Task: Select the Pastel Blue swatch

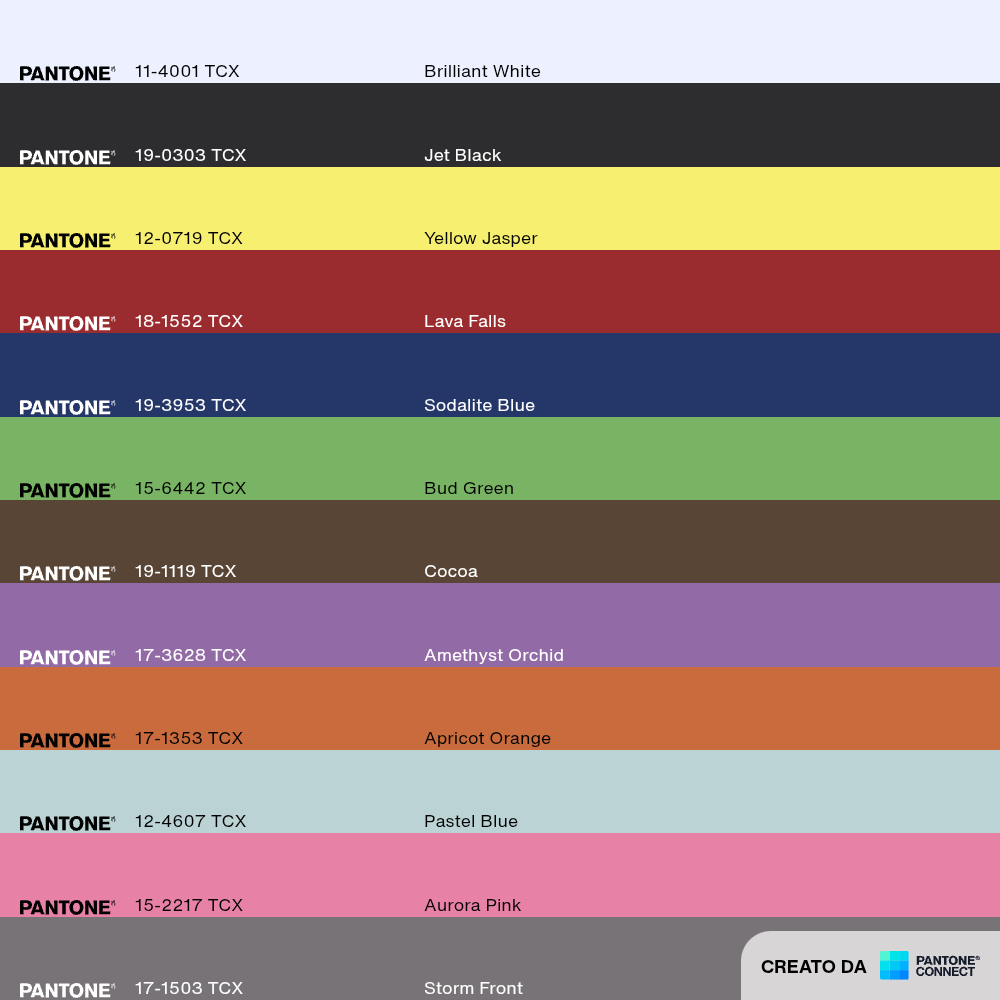Action: tap(500, 791)
